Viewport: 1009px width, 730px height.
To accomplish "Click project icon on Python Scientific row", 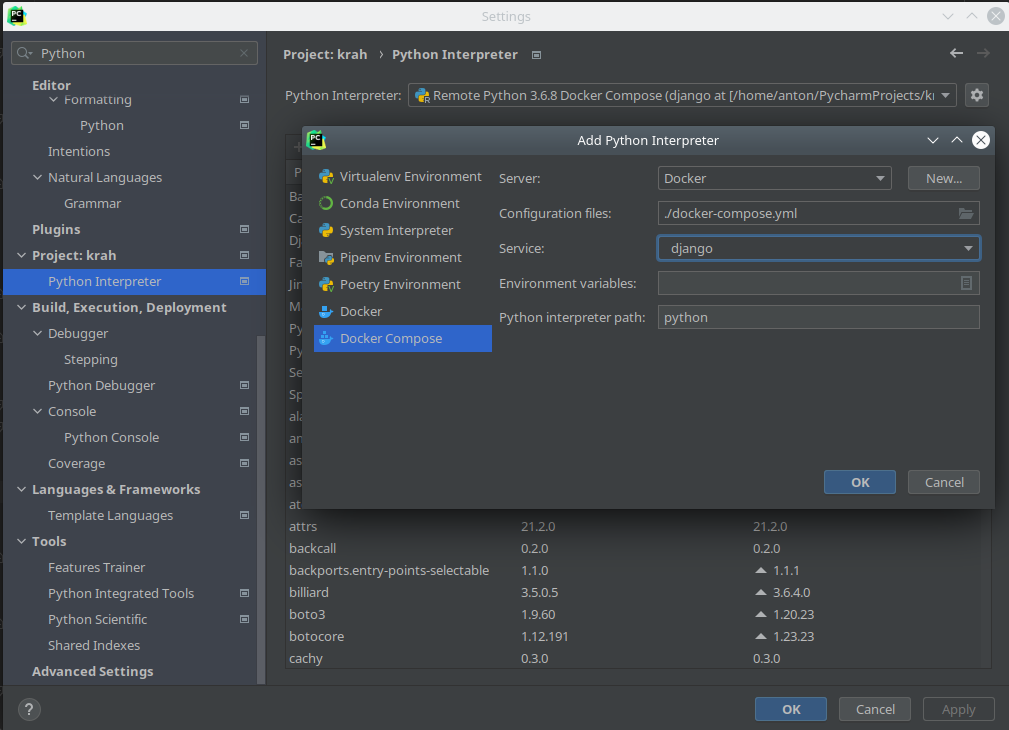I will [x=245, y=619].
